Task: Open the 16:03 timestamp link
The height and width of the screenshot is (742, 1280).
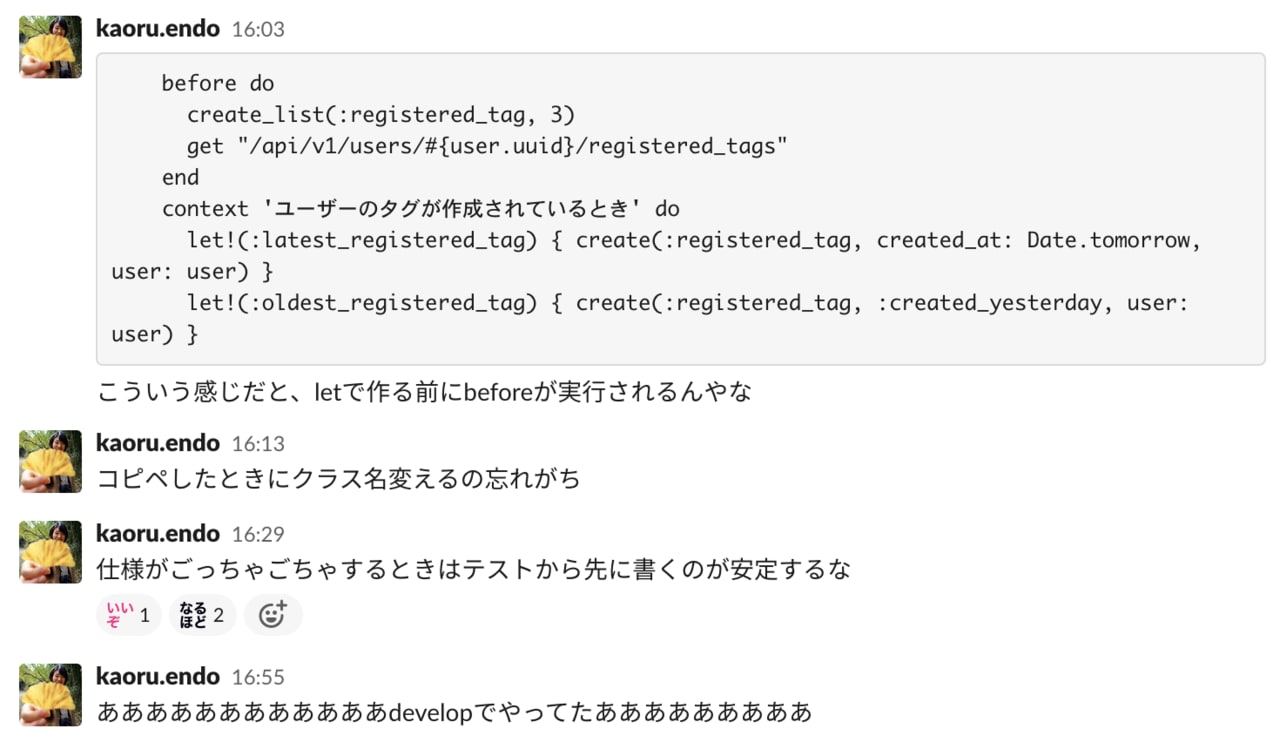Action: pos(258,30)
